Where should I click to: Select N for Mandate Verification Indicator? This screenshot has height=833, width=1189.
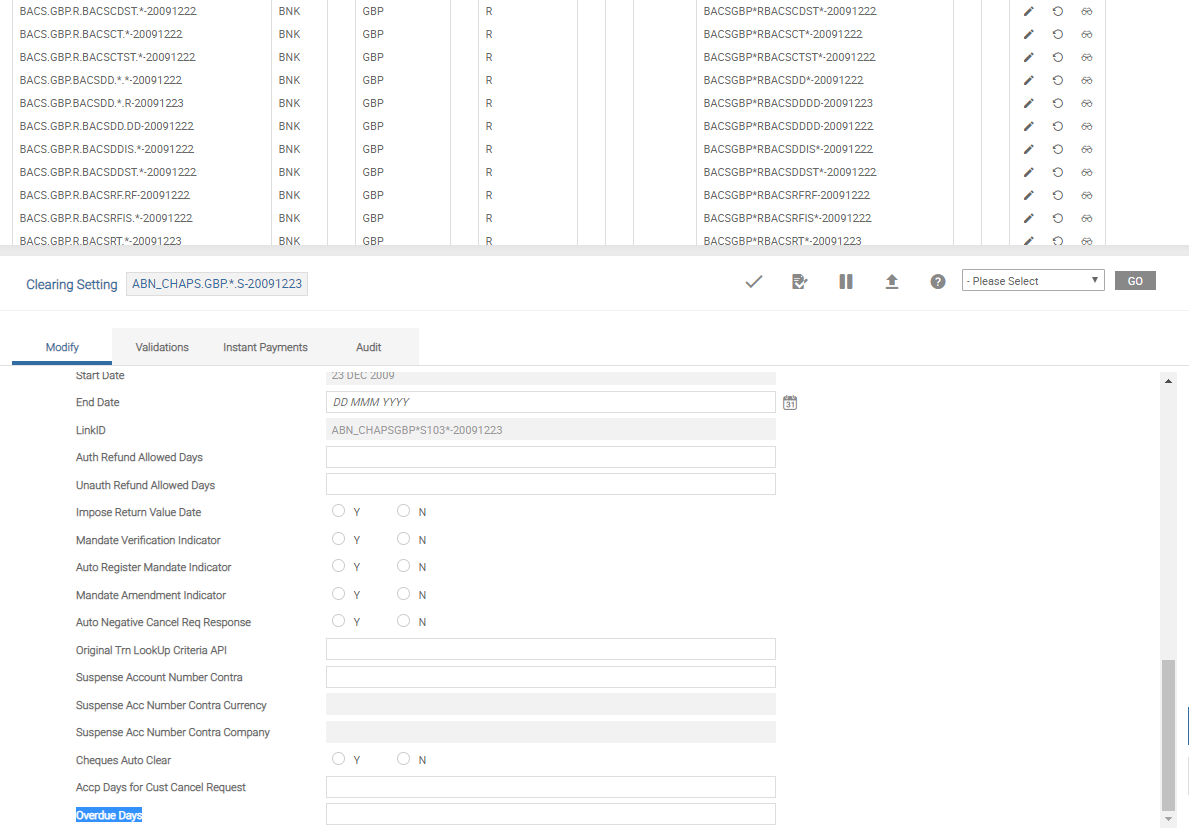[x=404, y=539]
